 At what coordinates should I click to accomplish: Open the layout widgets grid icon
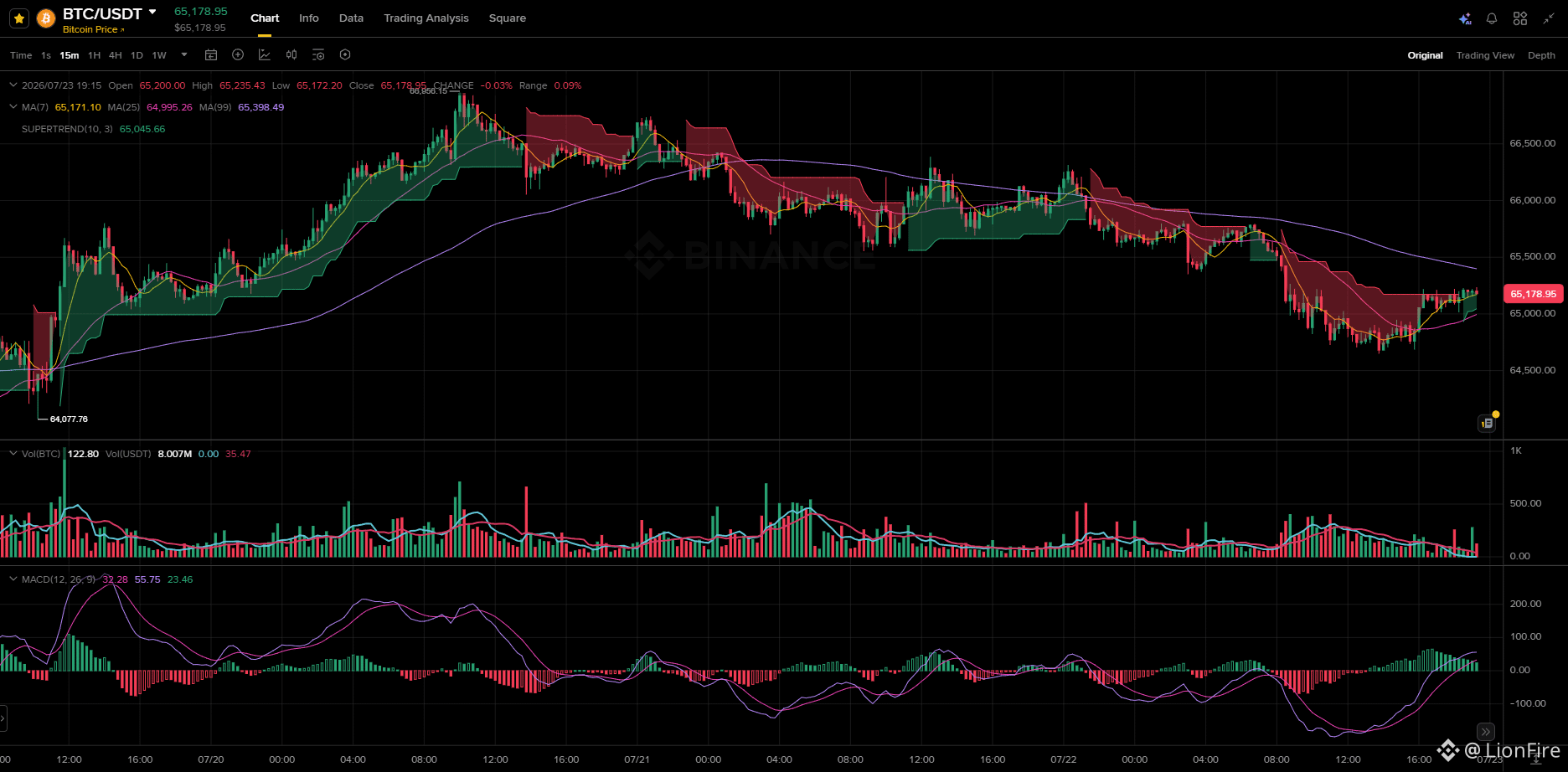click(1520, 18)
